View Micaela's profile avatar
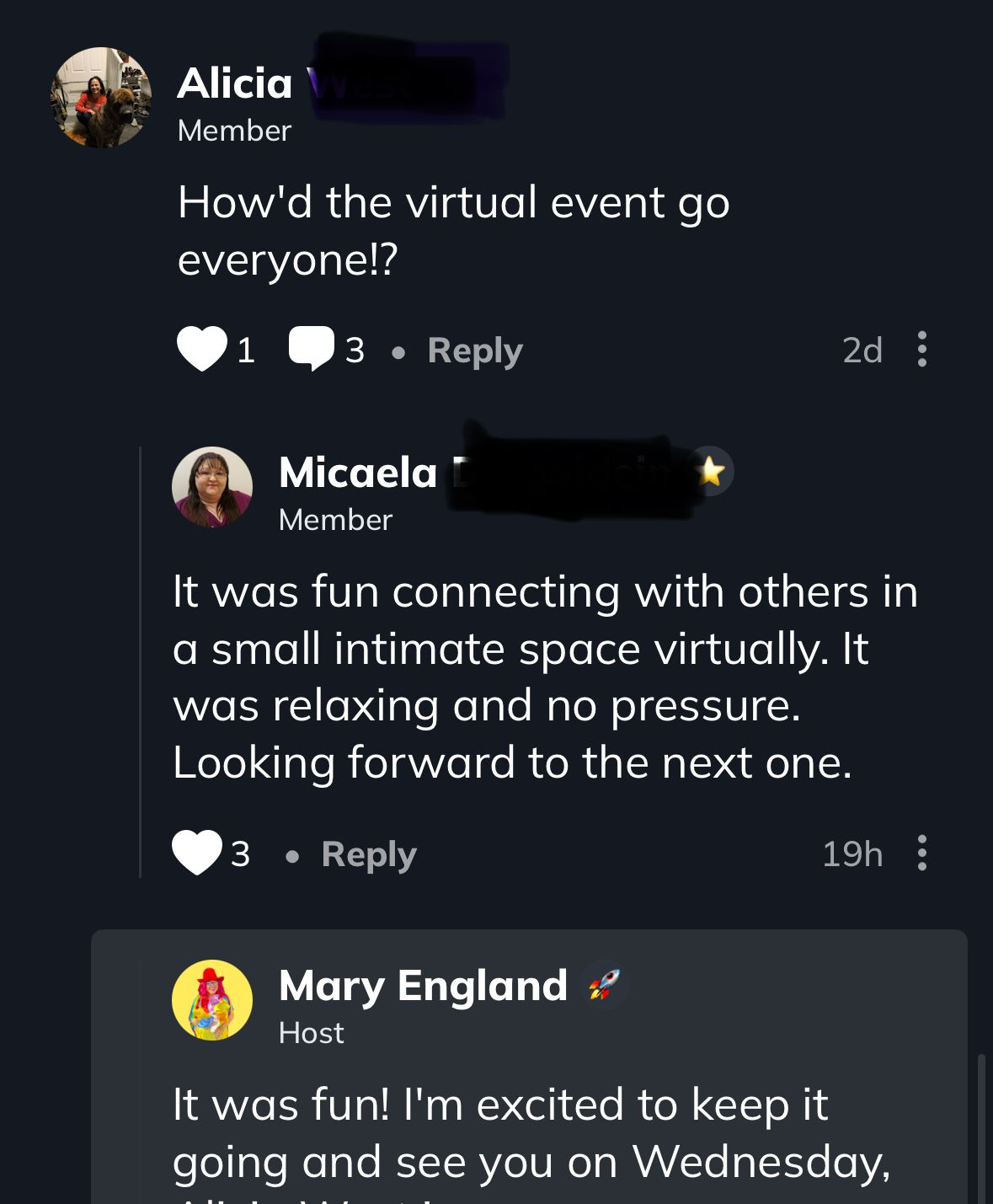This screenshot has width=993, height=1204. point(212,487)
